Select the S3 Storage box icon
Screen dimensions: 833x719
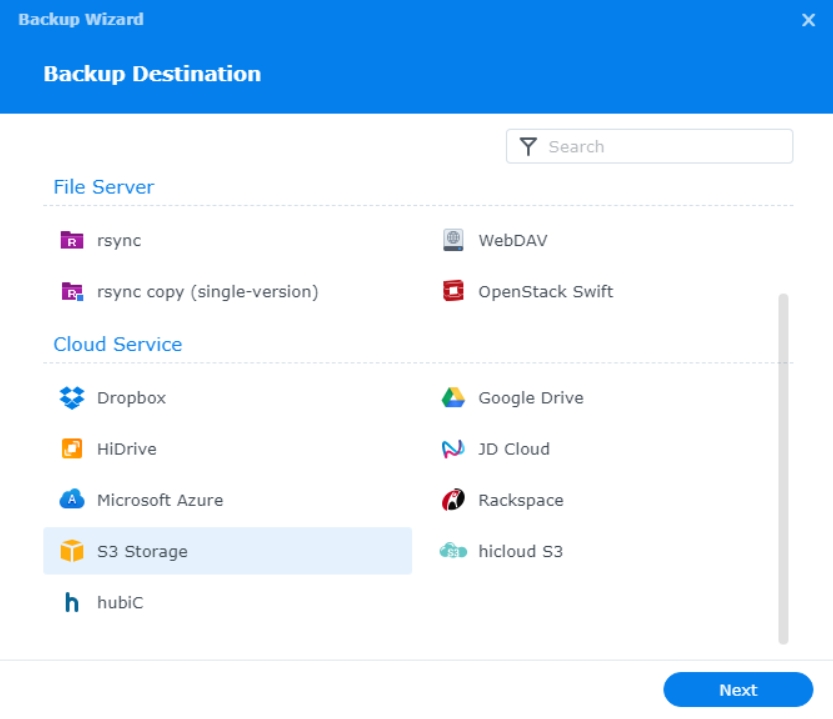tap(72, 551)
